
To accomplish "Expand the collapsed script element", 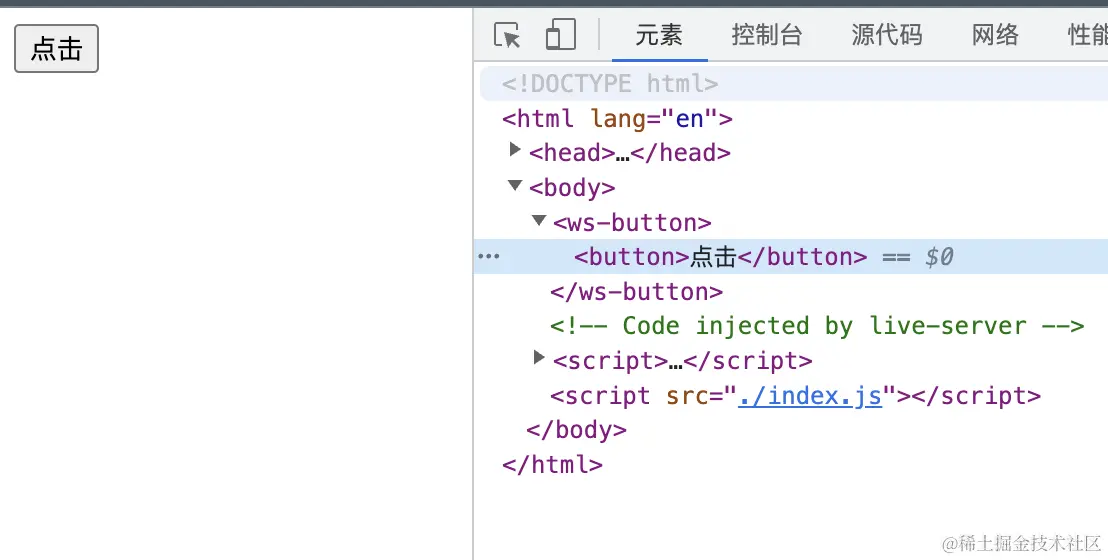I will (539, 358).
